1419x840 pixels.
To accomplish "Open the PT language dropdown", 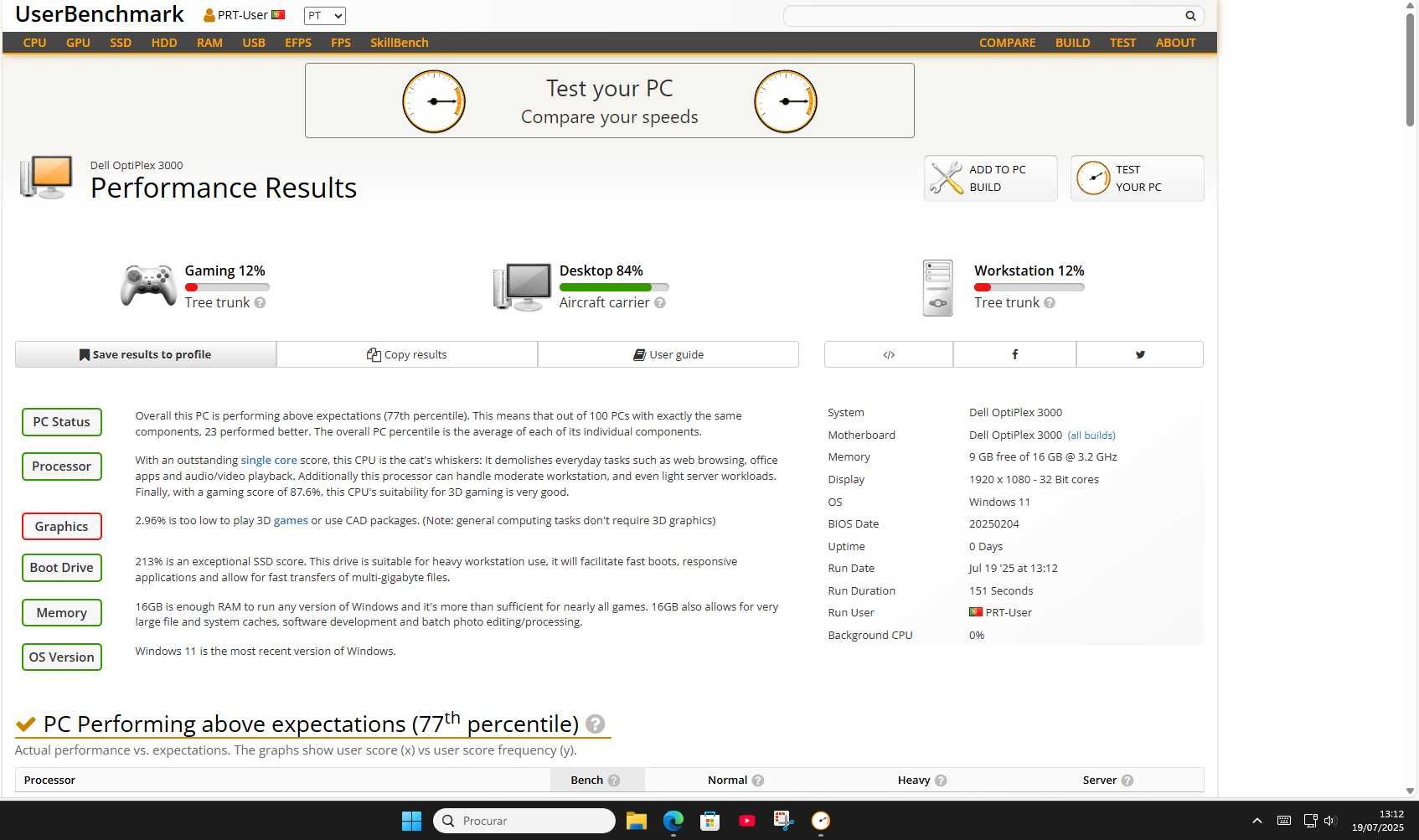I will pos(324,16).
